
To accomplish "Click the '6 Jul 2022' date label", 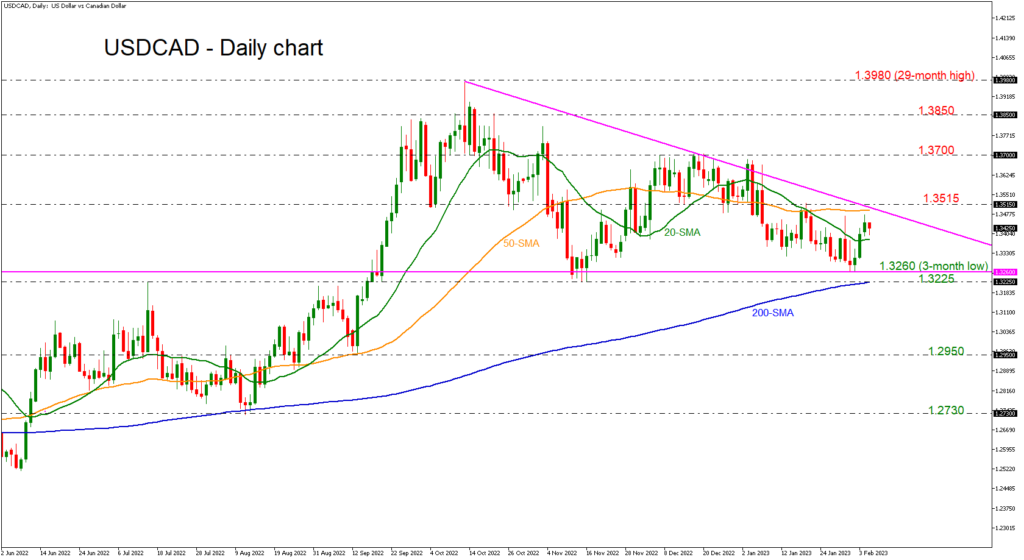I will pyautogui.click(x=131, y=553).
